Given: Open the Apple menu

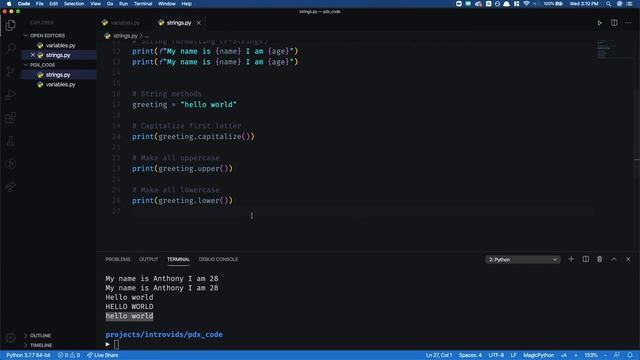Looking at the screenshot, I should (9, 4).
